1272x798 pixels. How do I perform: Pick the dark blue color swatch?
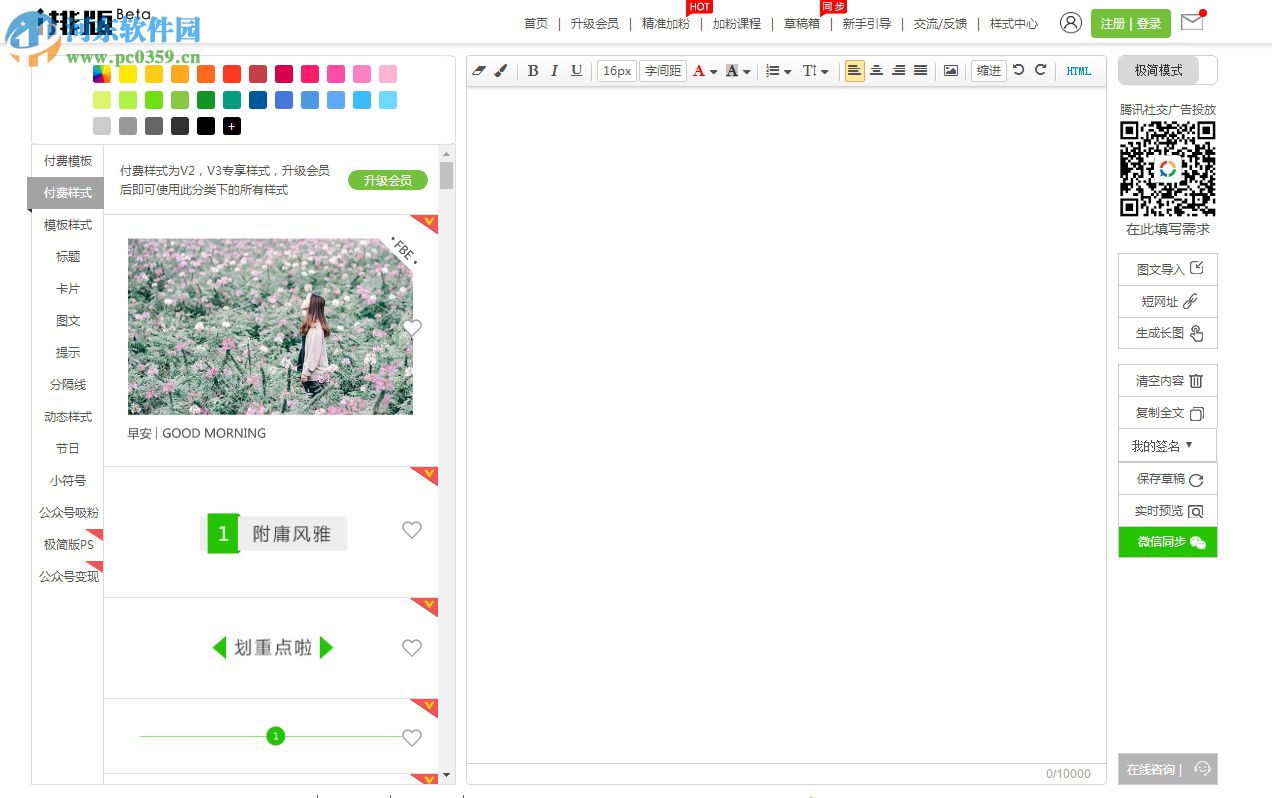click(x=259, y=100)
